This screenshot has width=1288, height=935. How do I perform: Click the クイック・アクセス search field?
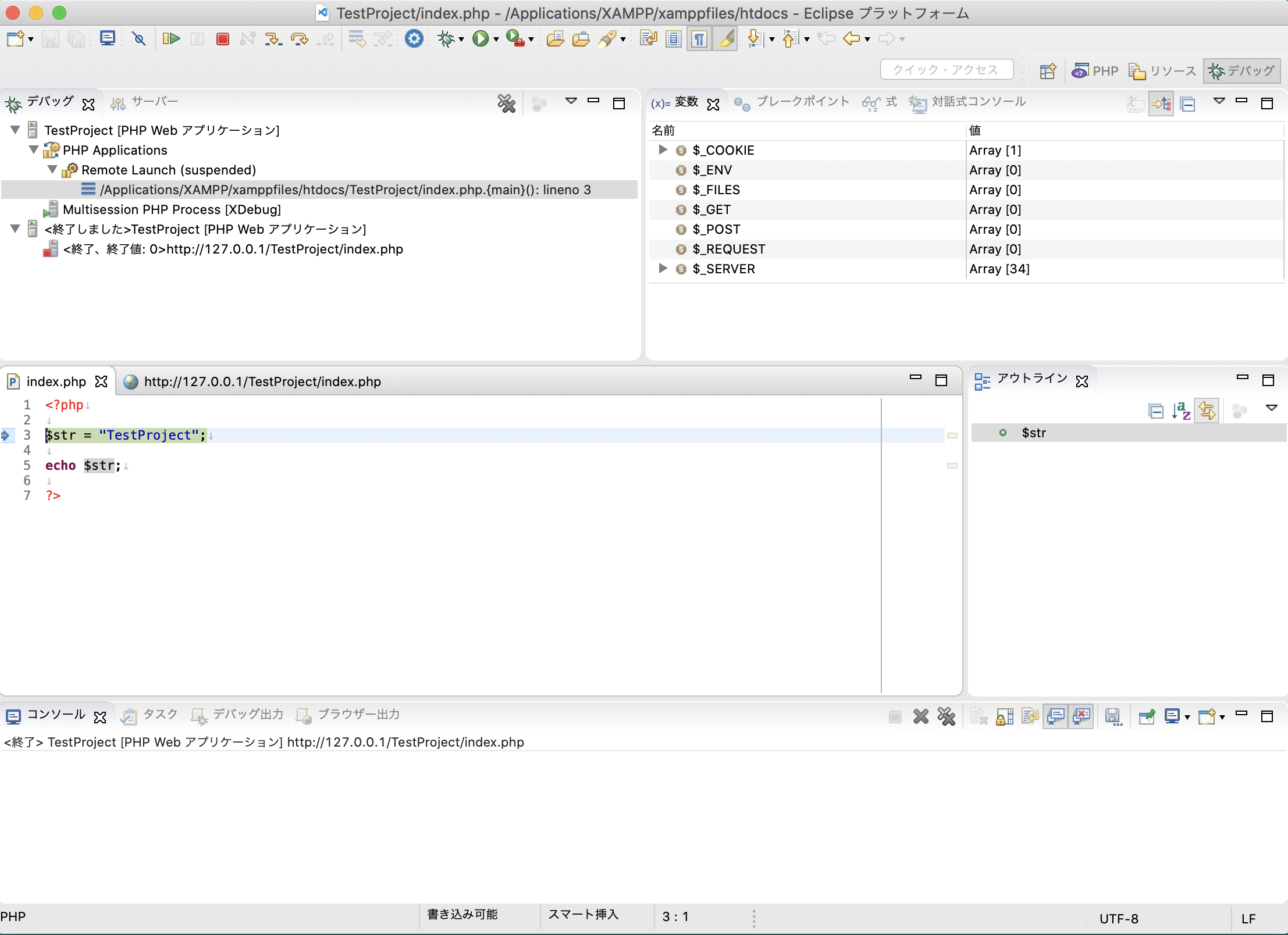click(x=947, y=70)
